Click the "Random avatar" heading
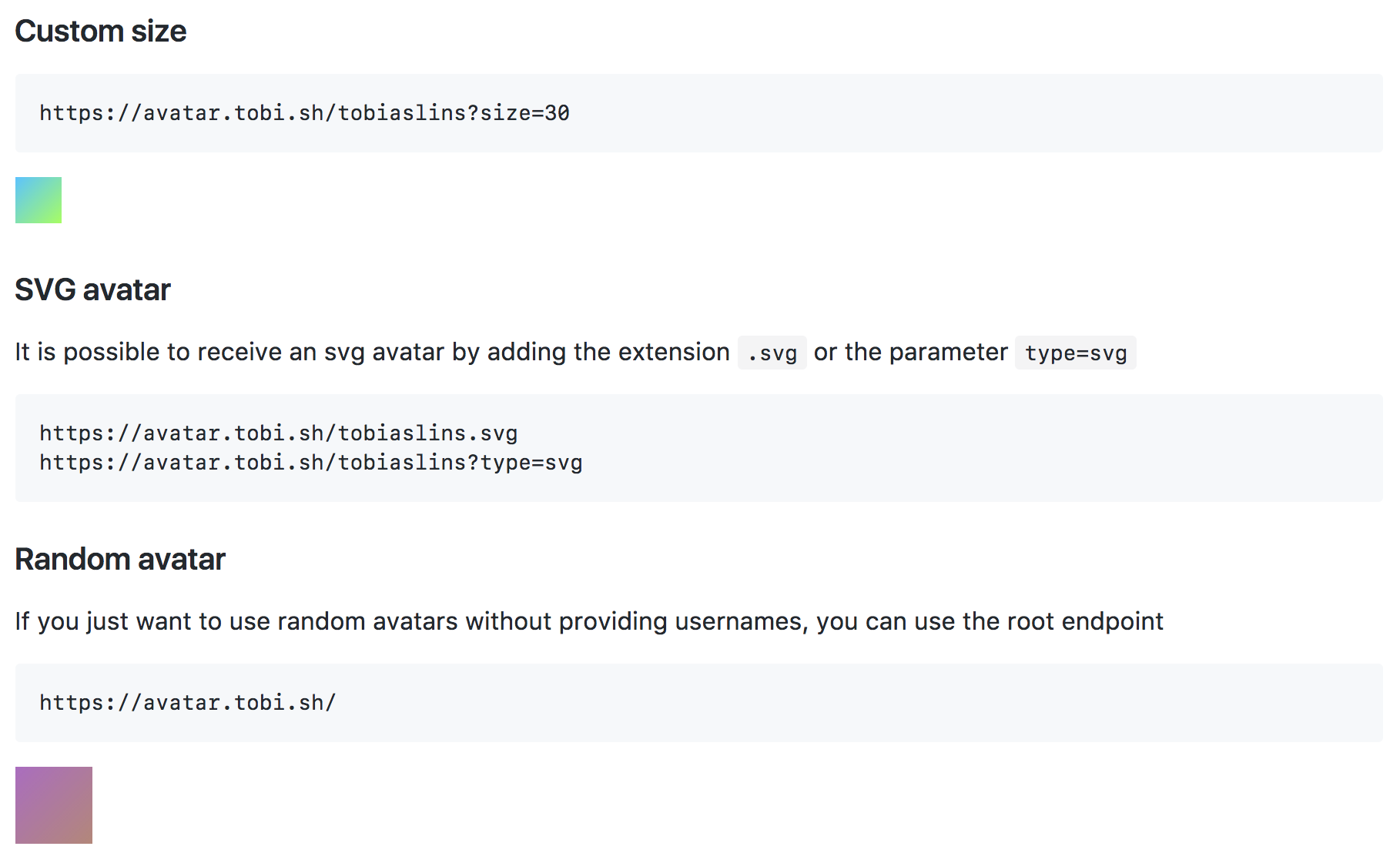Screen dimensions: 1400x853 pos(120,560)
